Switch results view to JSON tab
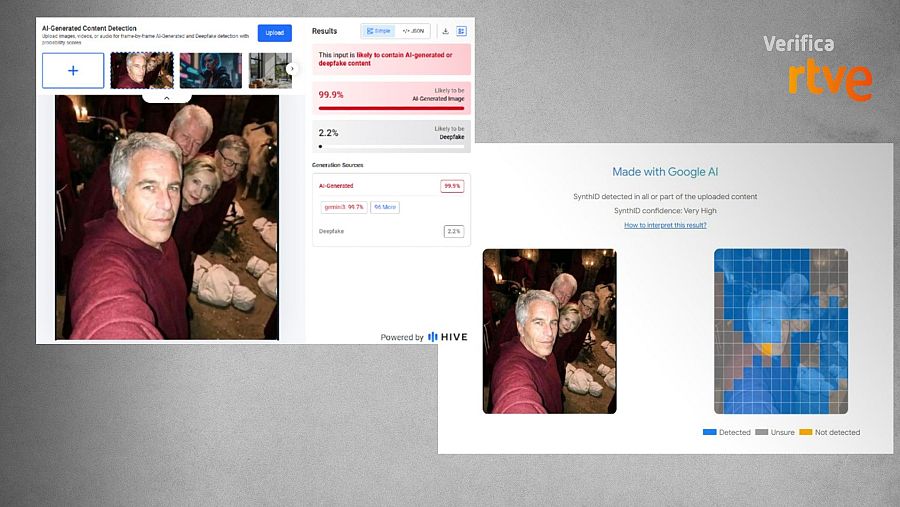 (413, 31)
